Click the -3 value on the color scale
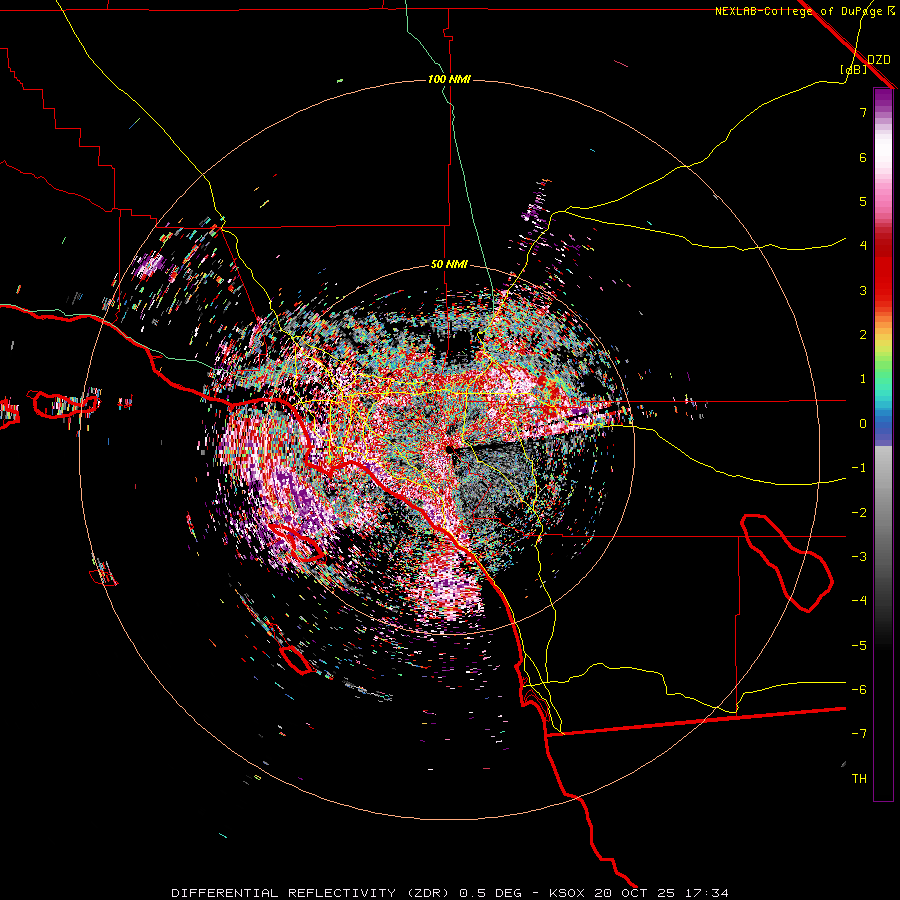This screenshot has width=900, height=900. coord(859,556)
